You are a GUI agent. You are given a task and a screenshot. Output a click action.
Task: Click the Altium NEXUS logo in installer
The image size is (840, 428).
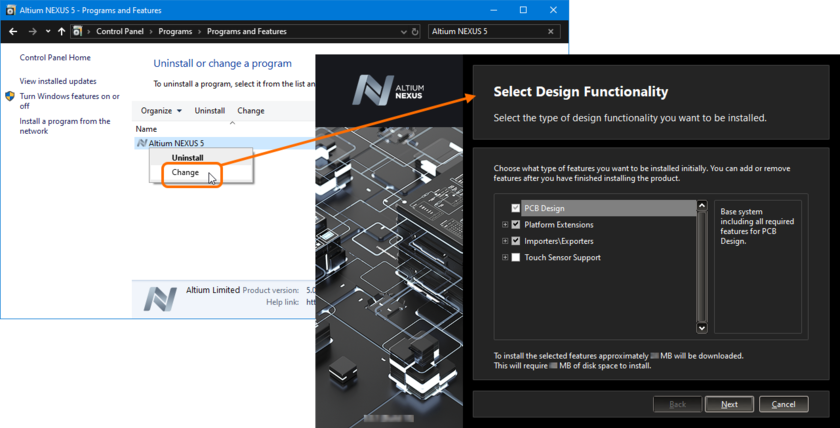pos(389,90)
